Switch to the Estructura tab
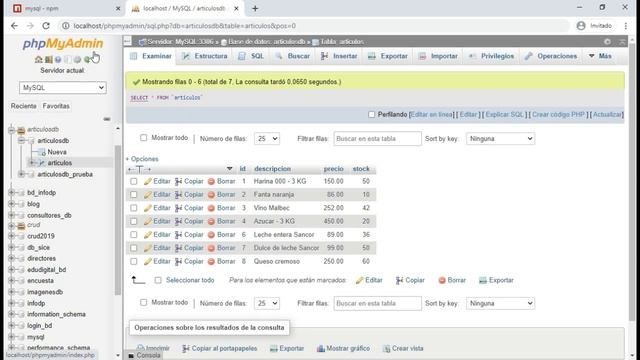The image size is (640, 360). pyautogui.click(x=205, y=56)
